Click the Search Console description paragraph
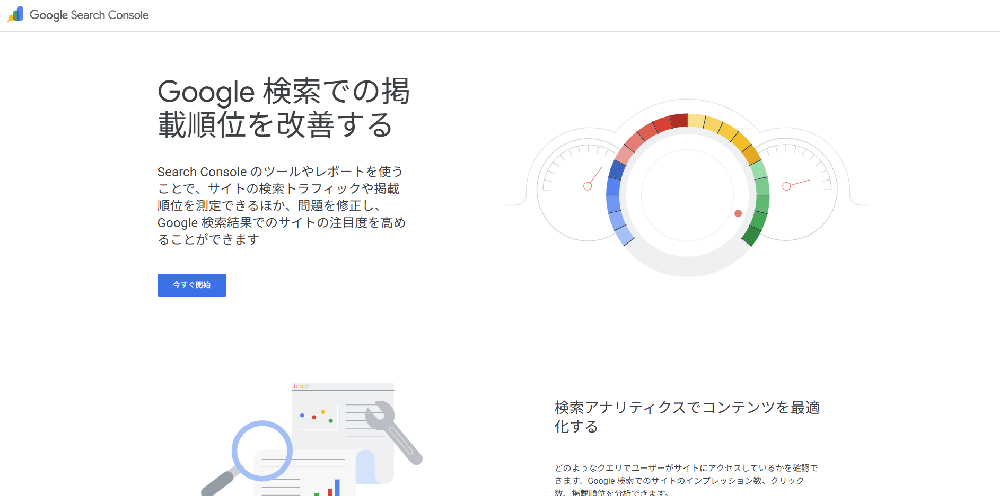The image size is (1000, 496). click(x=281, y=206)
